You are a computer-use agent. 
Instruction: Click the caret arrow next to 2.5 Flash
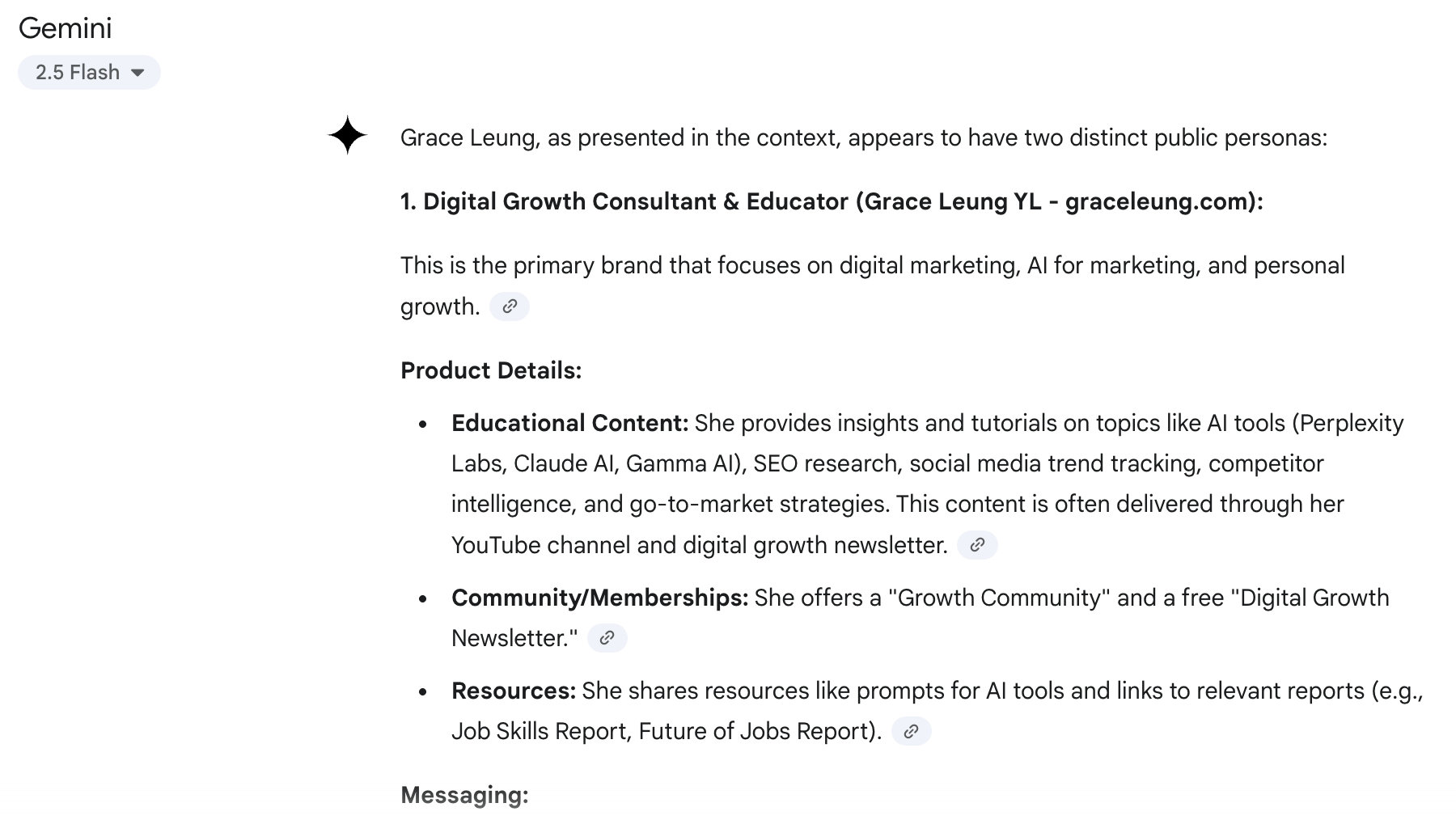(138, 73)
